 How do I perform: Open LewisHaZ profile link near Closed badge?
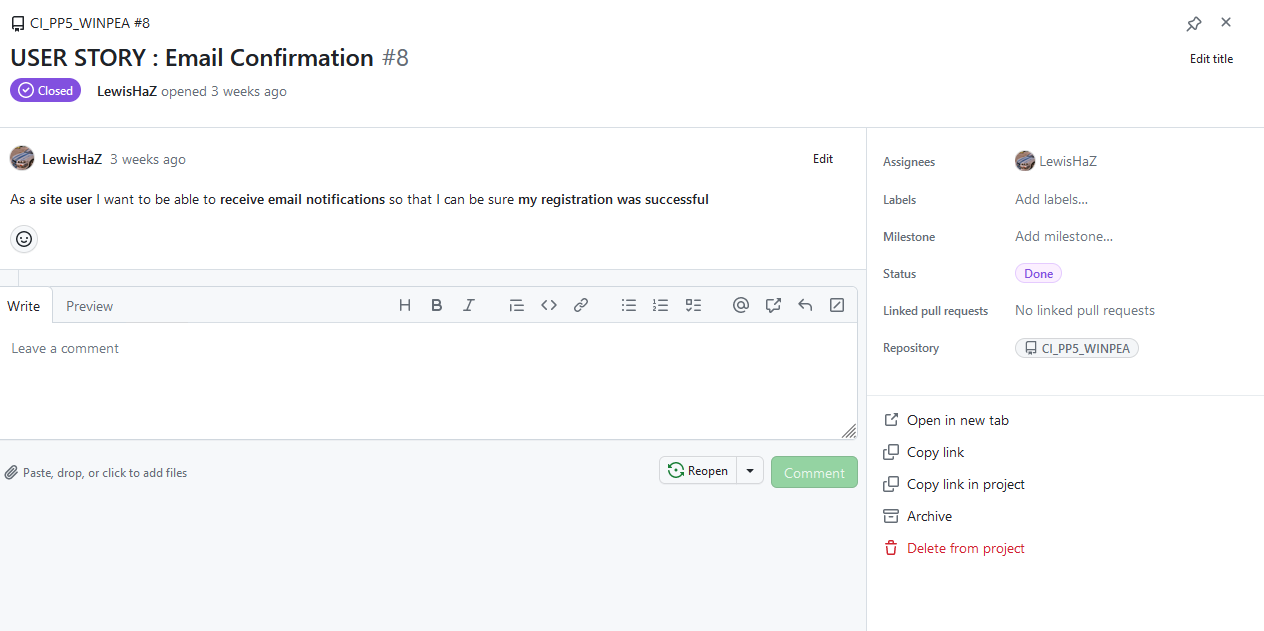click(x=127, y=91)
